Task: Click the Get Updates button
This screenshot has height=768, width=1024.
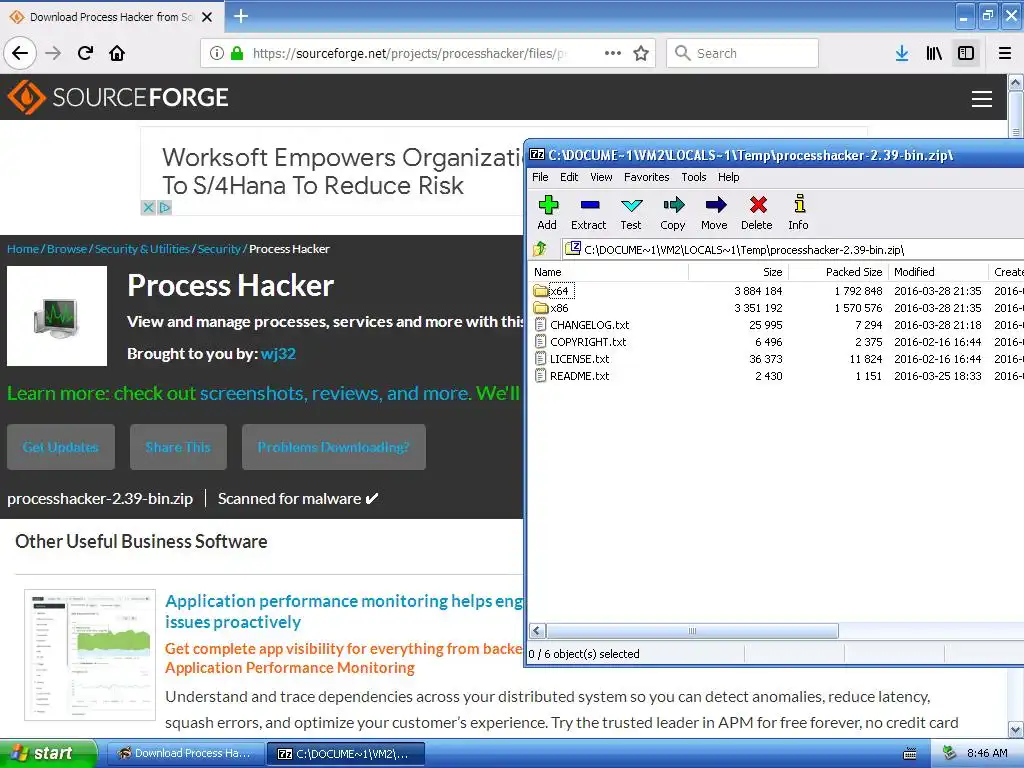Action: click(61, 447)
